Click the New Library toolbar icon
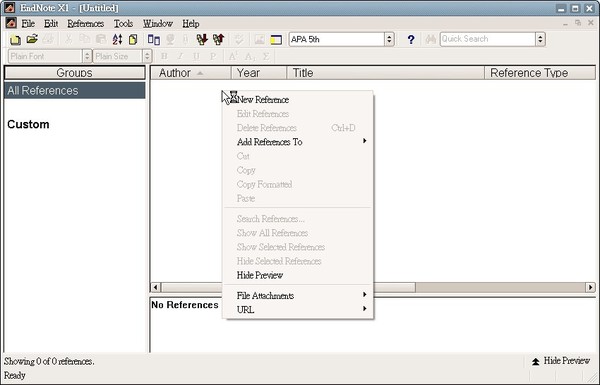The image size is (600, 385). 15,39
